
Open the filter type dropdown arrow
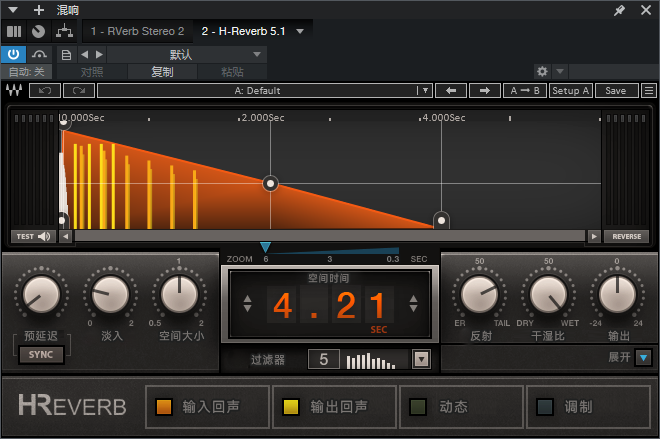pos(421,359)
